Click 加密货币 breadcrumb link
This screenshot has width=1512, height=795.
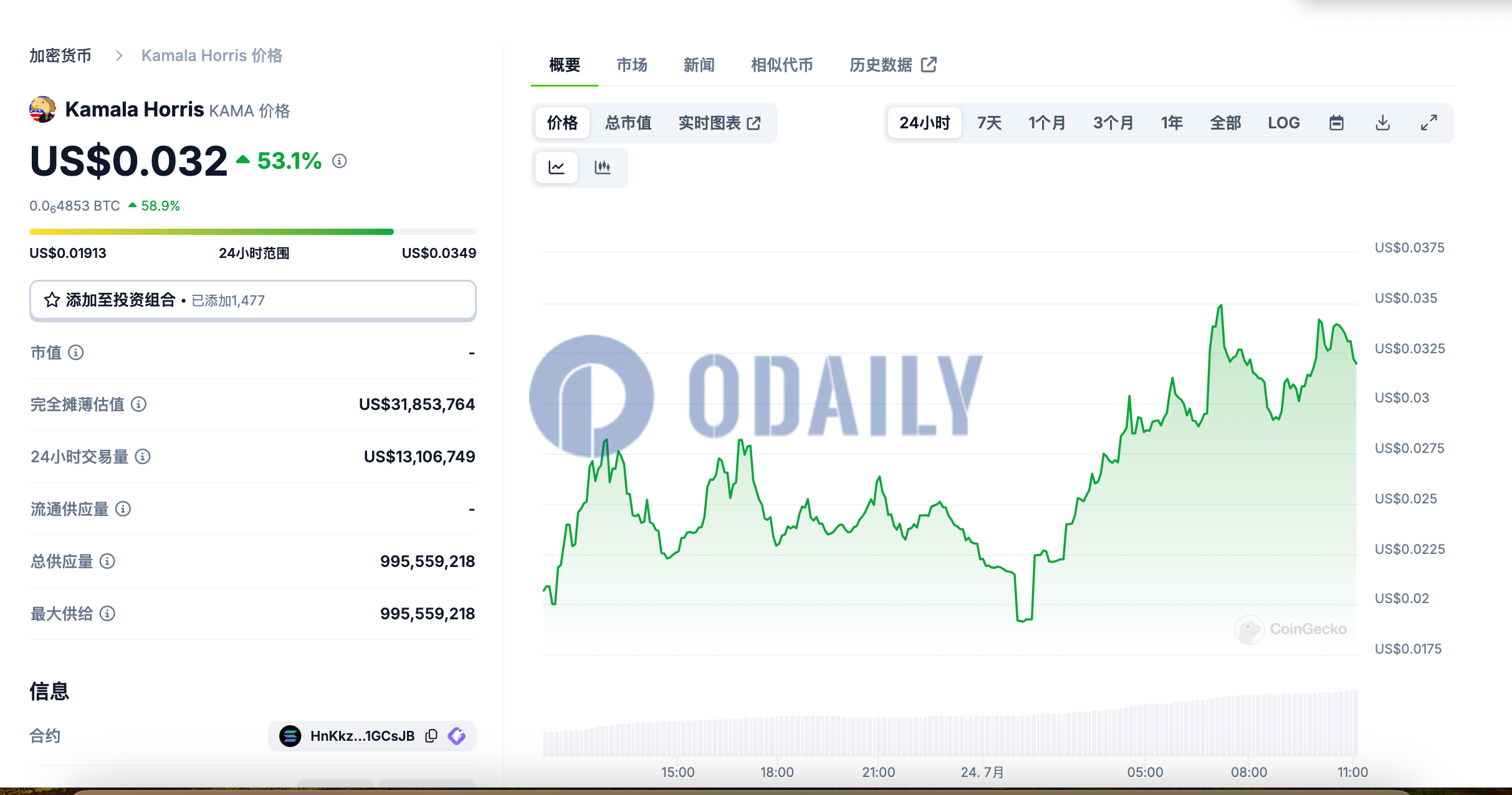point(60,55)
